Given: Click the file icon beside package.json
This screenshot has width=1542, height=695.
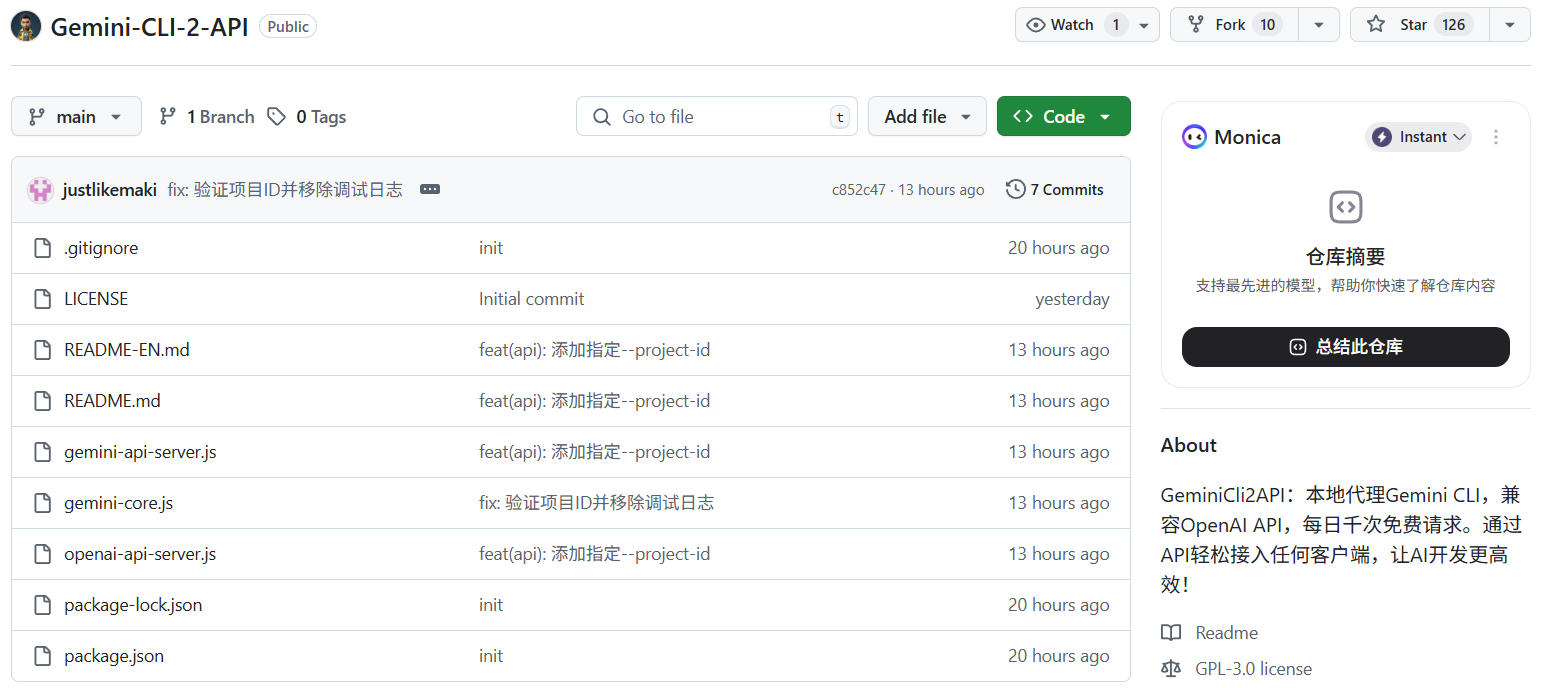Looking at the screenshot, I should pyautogui.click(x=42, y=656).
